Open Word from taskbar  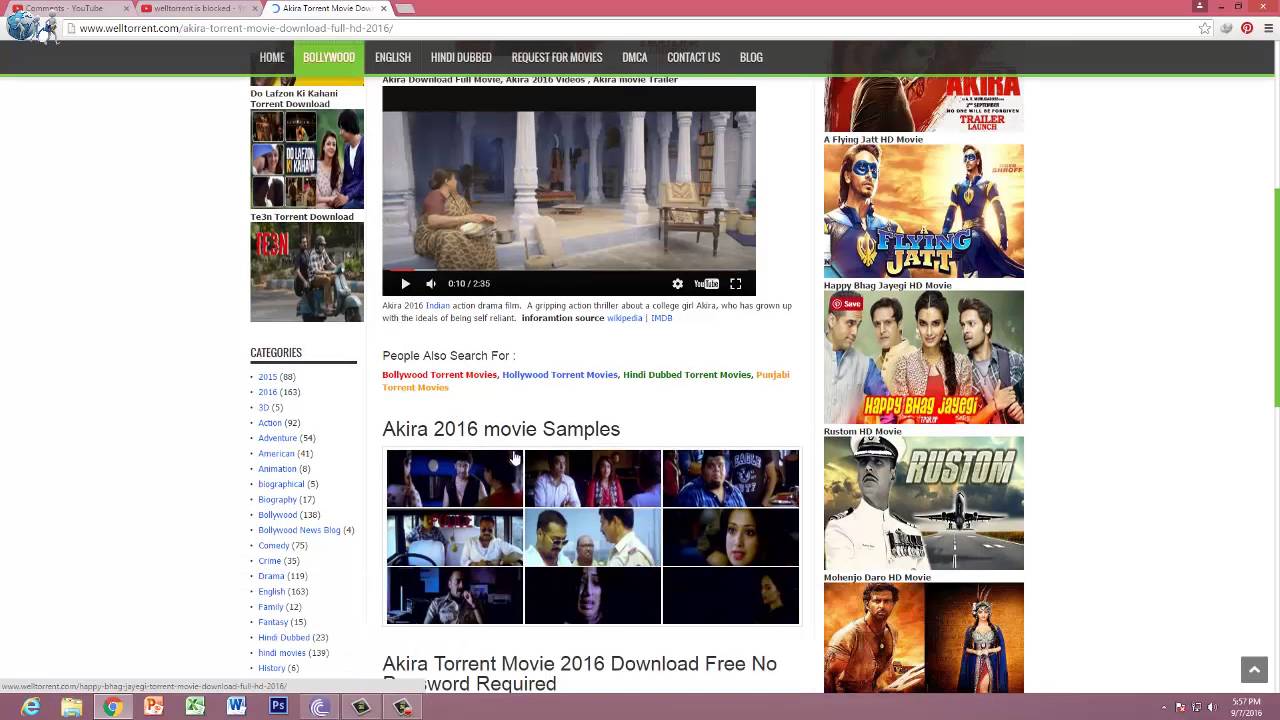pos(236,707)
